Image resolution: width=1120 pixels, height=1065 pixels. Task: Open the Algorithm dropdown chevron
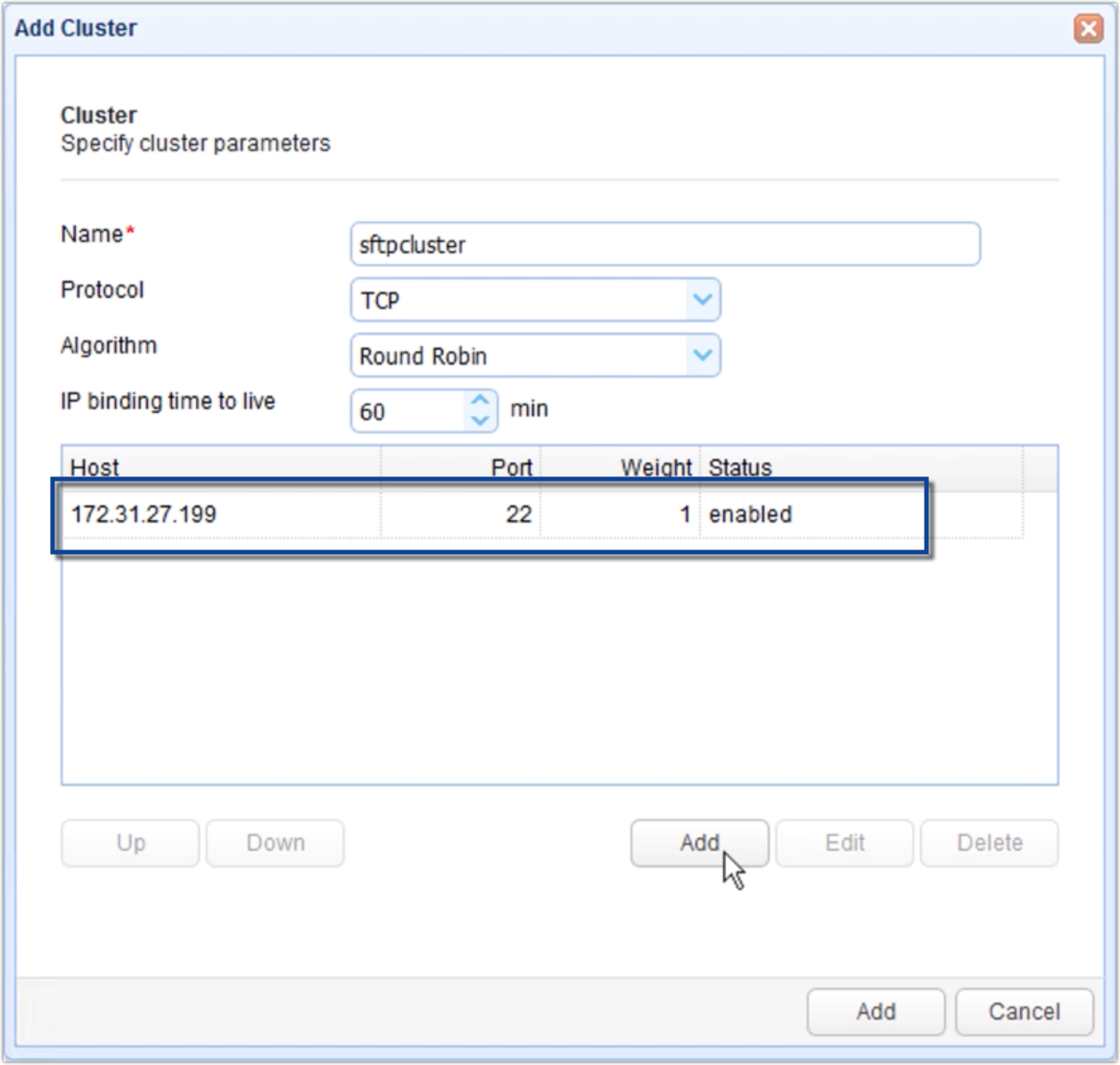pyautogui.click(x=703, y=355)
